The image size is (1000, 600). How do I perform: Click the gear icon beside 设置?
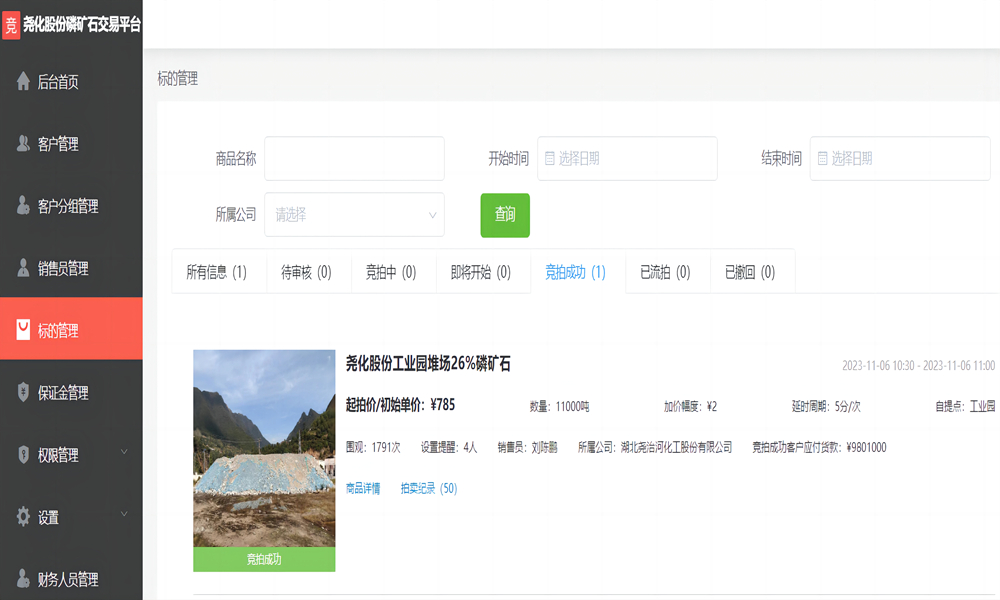click(x=23, y=517)
